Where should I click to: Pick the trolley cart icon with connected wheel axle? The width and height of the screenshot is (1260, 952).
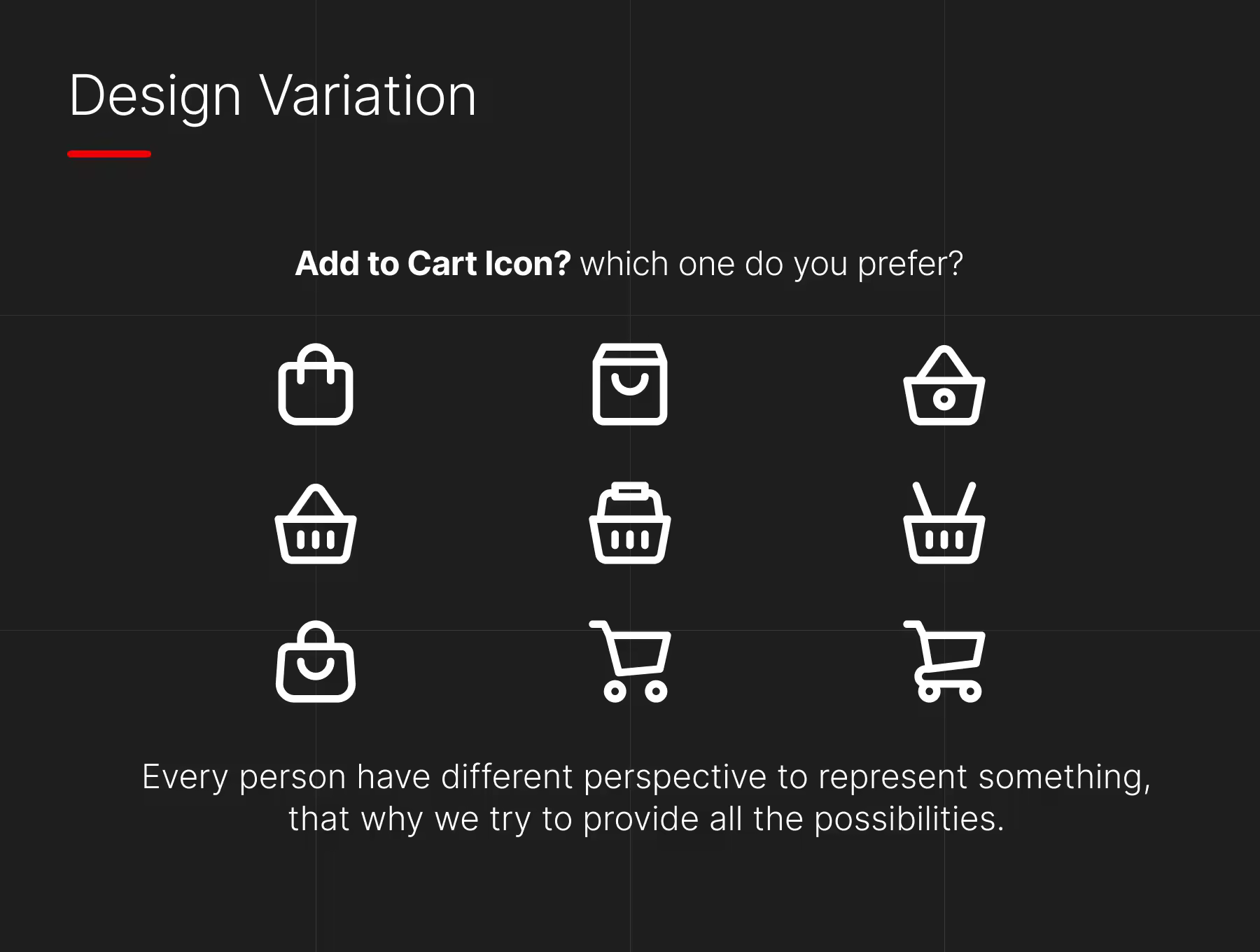944,661
